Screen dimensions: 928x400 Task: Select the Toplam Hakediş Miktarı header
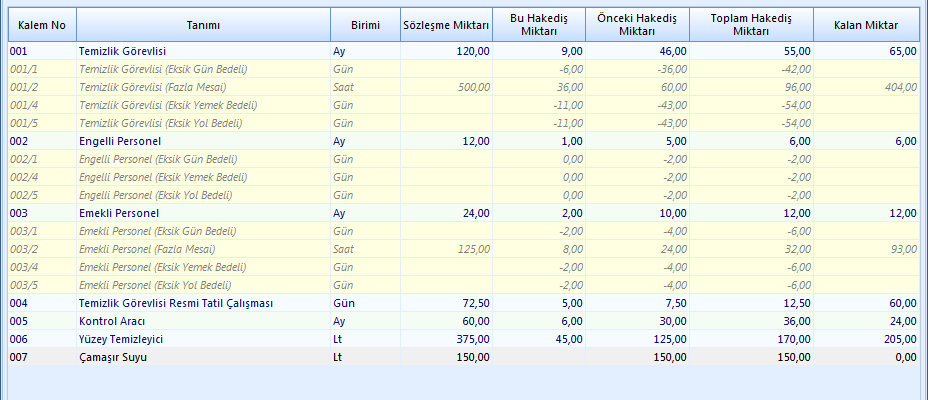pos(751,24)
